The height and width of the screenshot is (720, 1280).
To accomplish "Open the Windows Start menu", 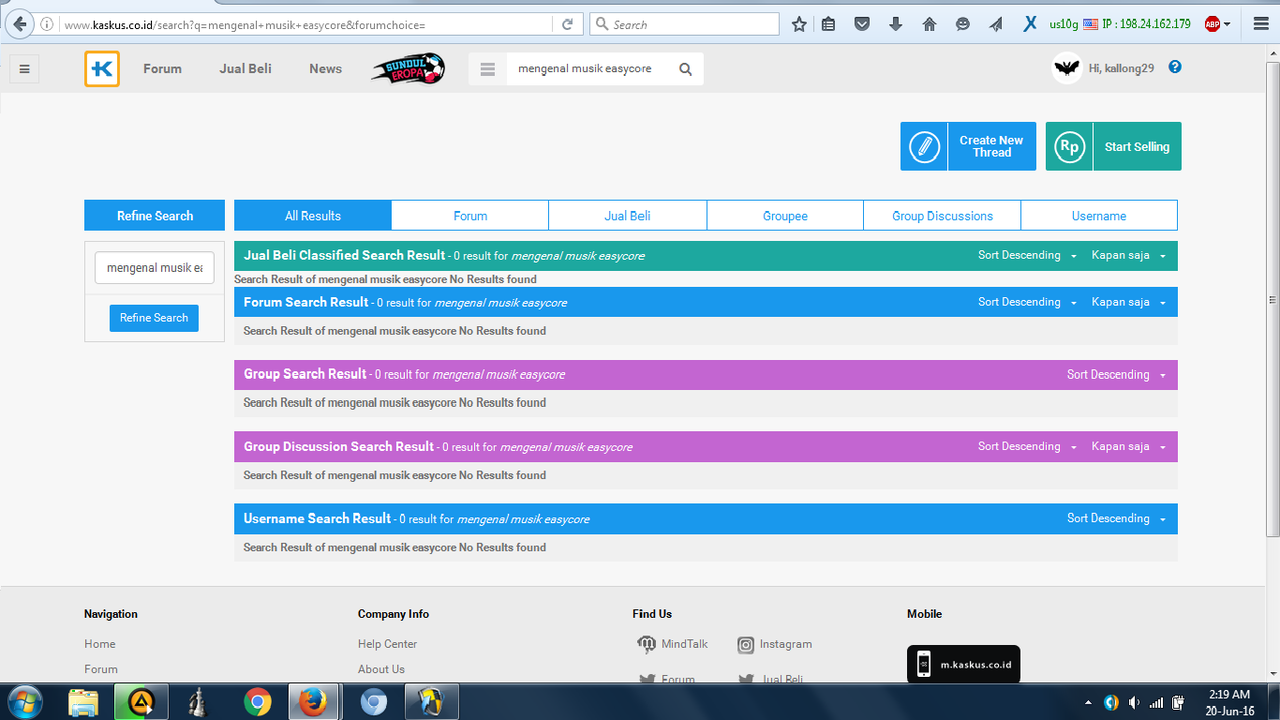I will 24,702.
